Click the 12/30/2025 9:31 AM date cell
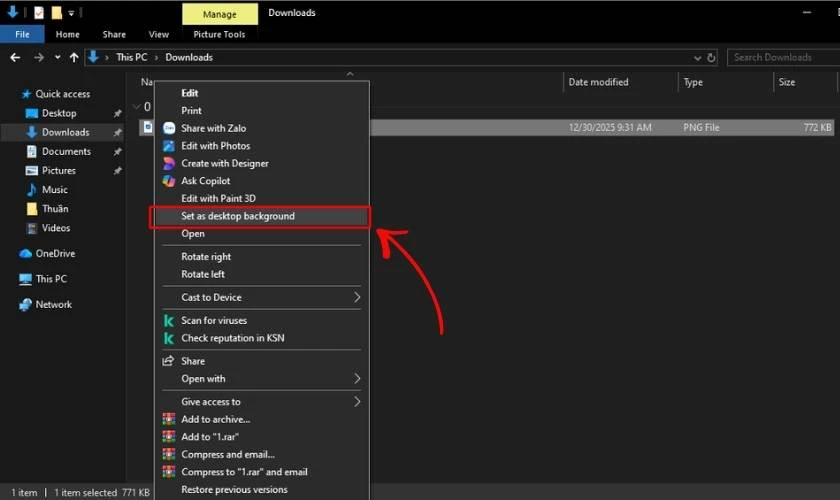The width and height of the screenshot is (840, 500). pos(610,128)
